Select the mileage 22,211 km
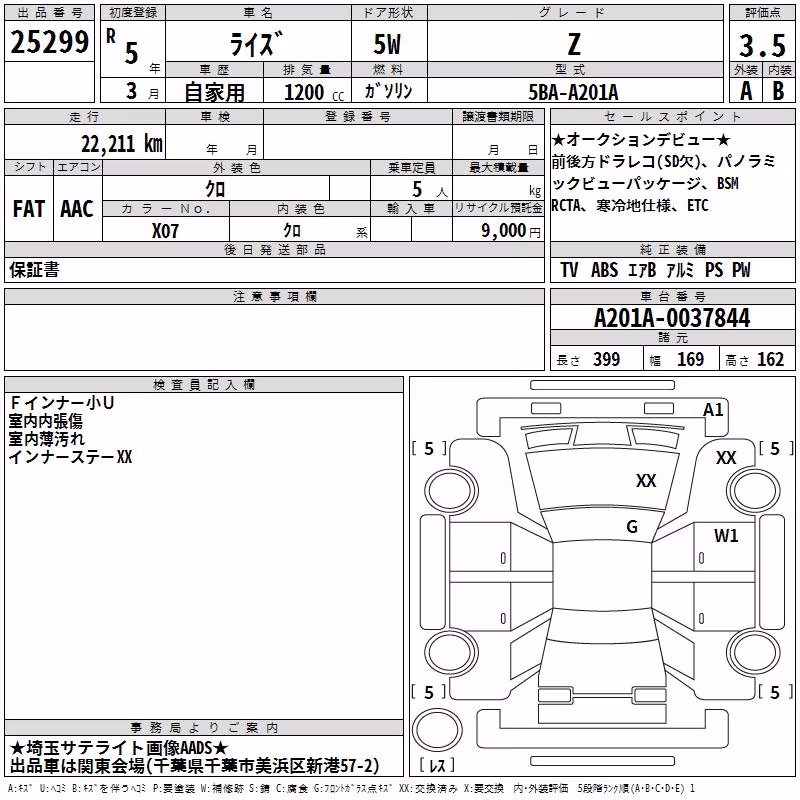800x800 pixels. click(121, 144)
